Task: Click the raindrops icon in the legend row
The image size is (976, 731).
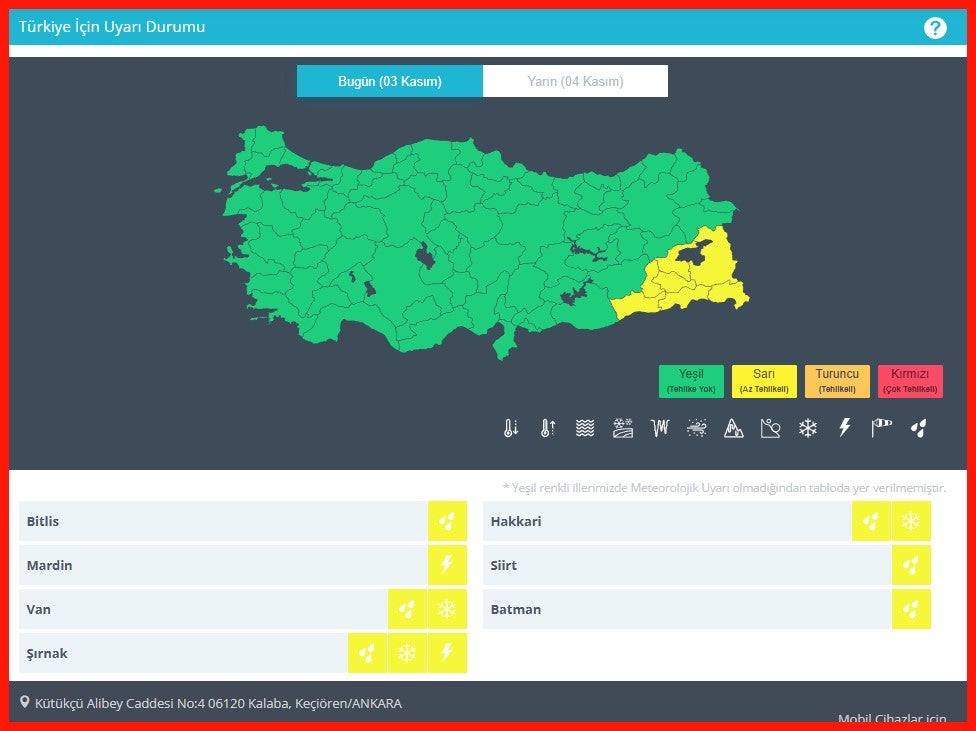Action: click(918, 428)
